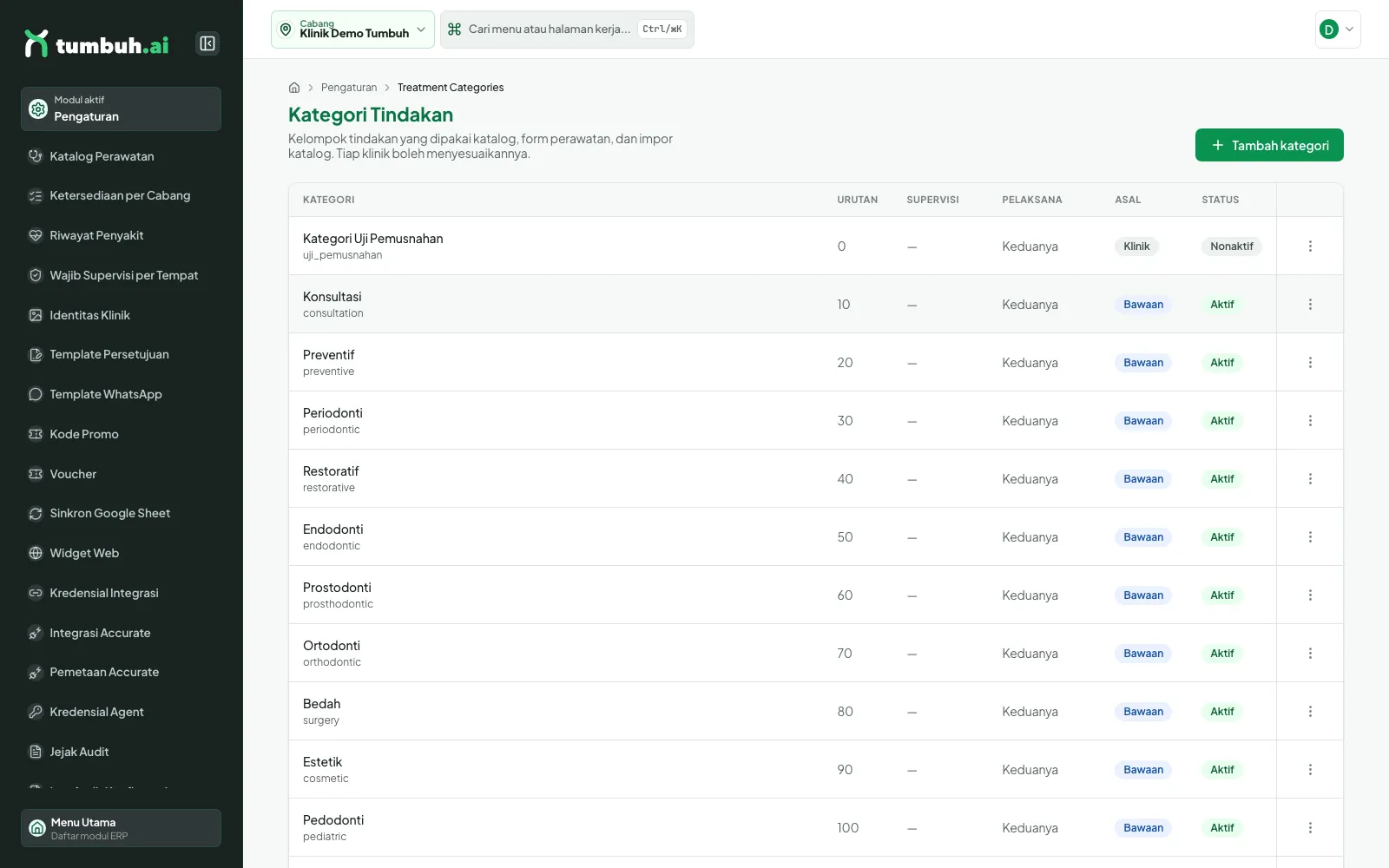1389x868 pixels.
Task: Click the Jejak Audit document icon
Action: click(x=36, y=752)
